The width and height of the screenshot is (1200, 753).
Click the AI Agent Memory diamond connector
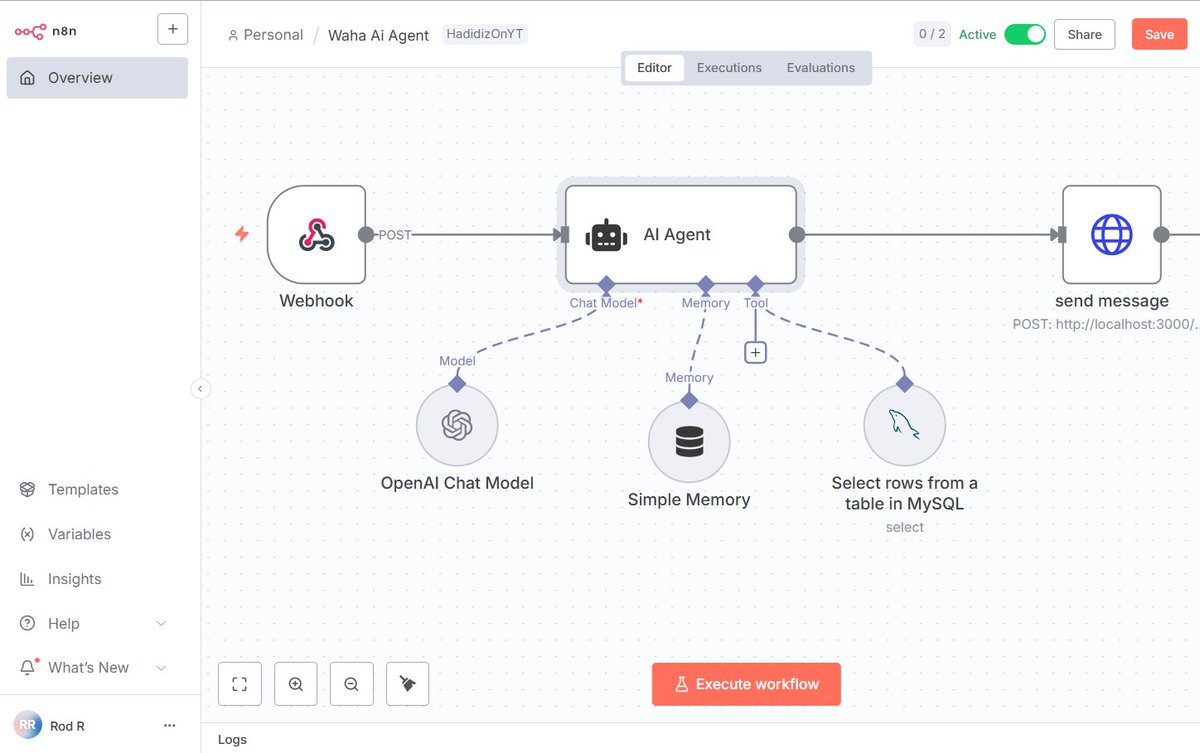[706, 284]
